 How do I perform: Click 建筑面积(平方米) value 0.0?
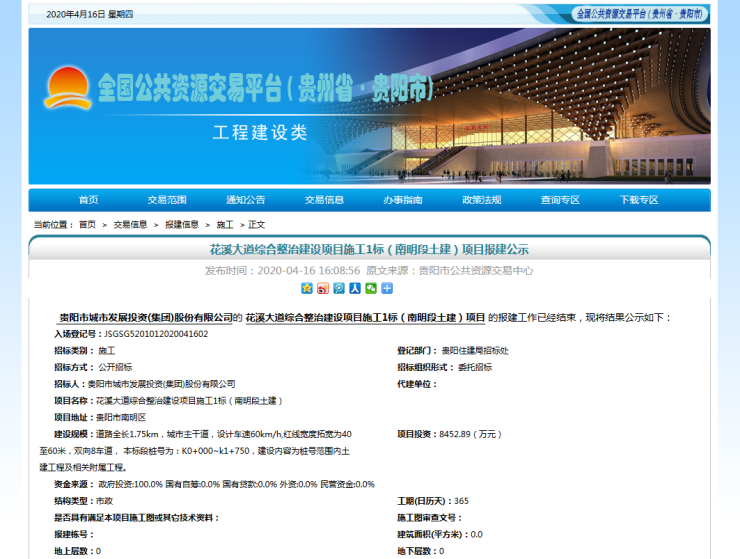pyautogui.click(x=477, y=534)
